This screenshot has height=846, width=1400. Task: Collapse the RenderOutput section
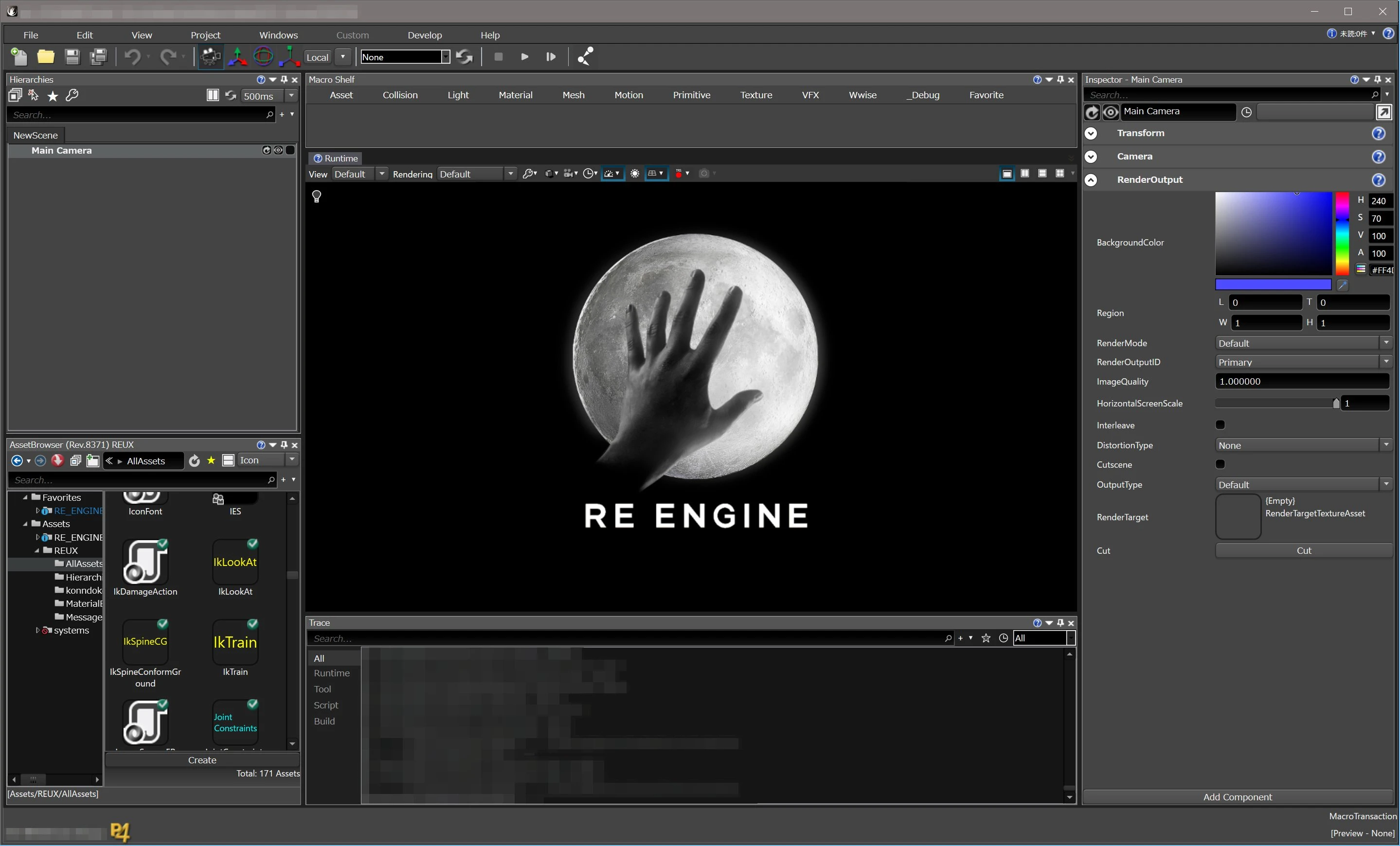click(x=1090, y=179)
